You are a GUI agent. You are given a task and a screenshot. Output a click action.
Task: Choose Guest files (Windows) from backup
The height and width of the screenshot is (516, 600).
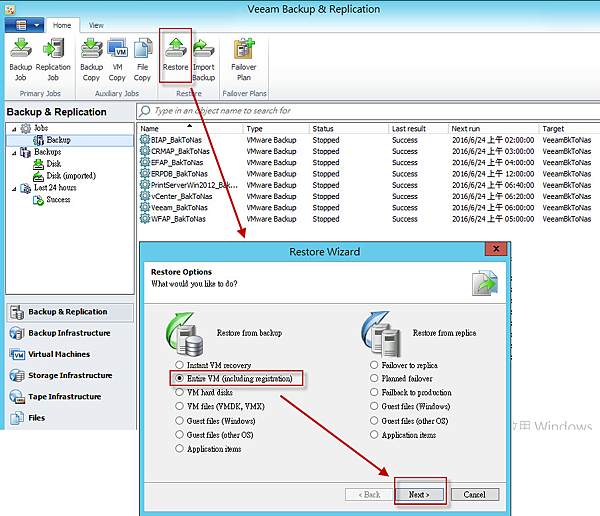[x=179, y=421]
